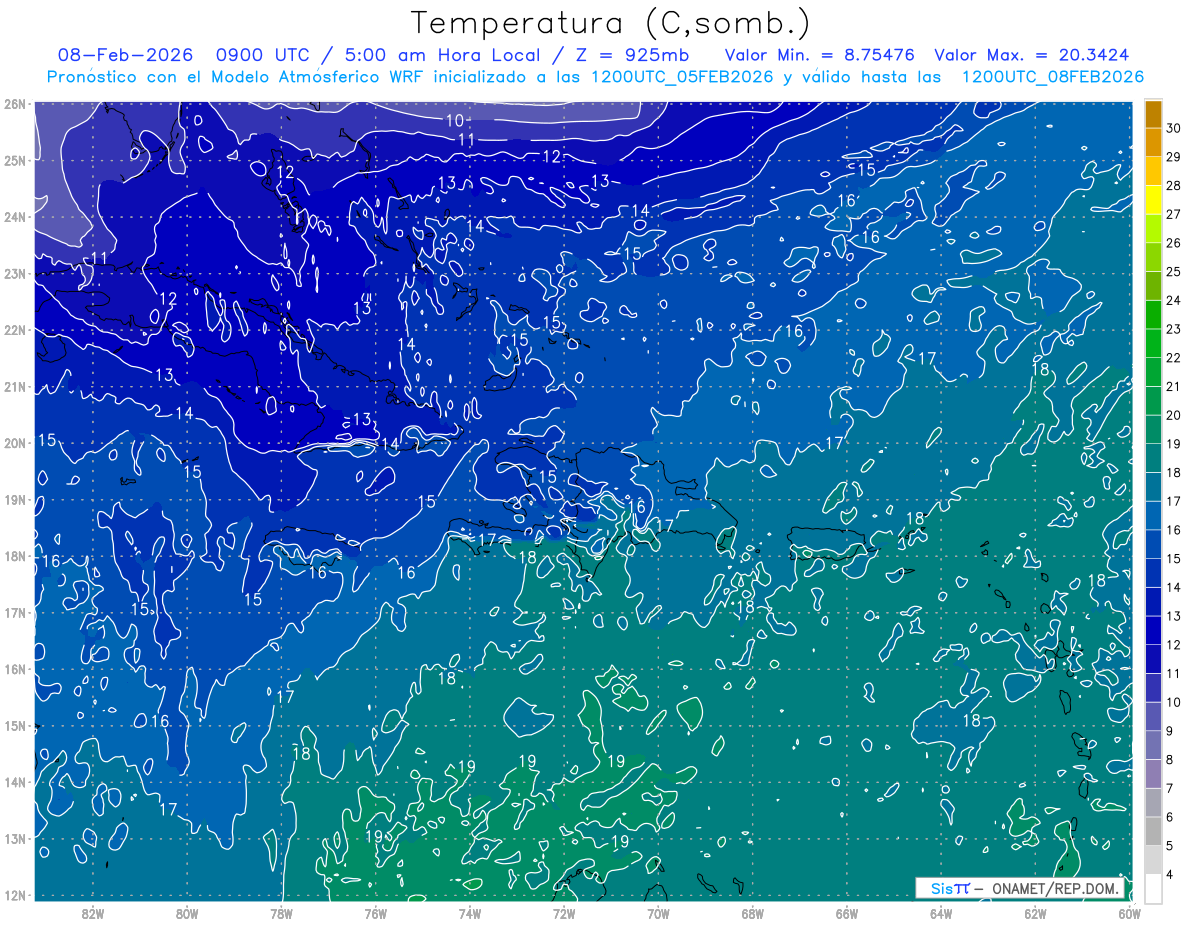Select the latitude axis label 17N
The image size is (1200, 927).
click(14, 612)
